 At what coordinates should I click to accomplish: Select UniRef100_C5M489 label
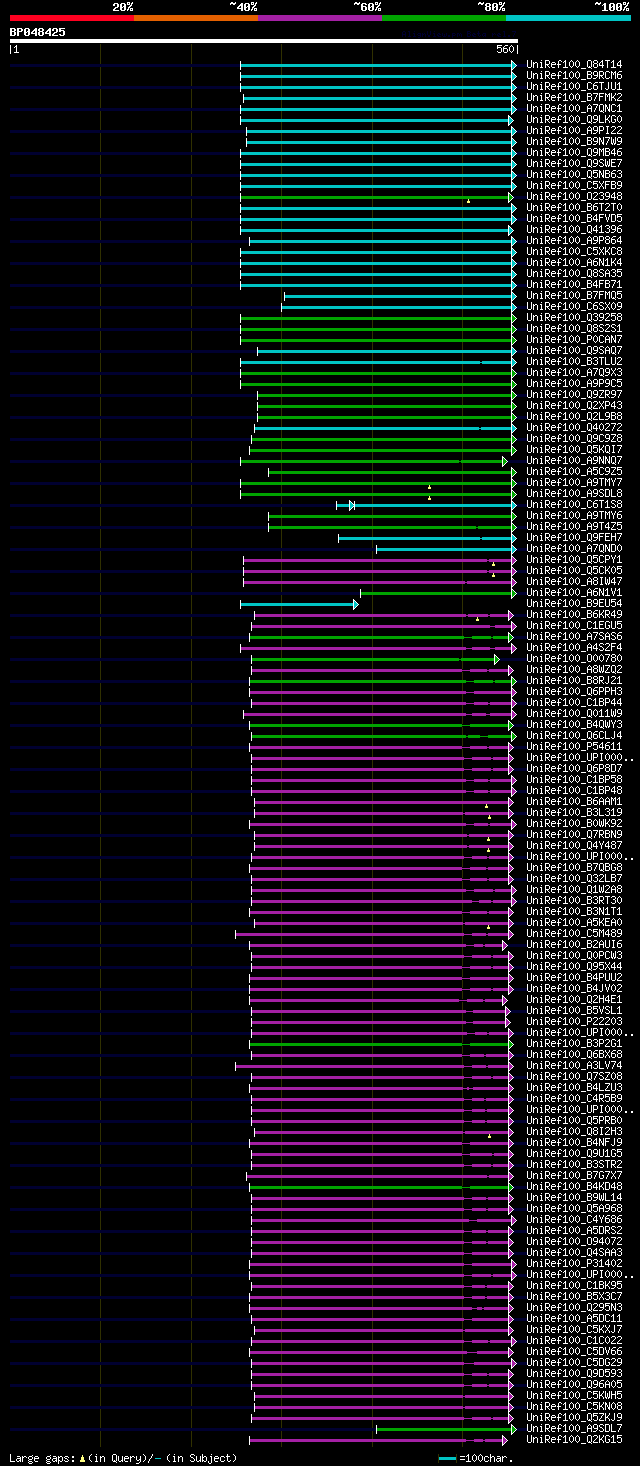click(x=574, y=933)
